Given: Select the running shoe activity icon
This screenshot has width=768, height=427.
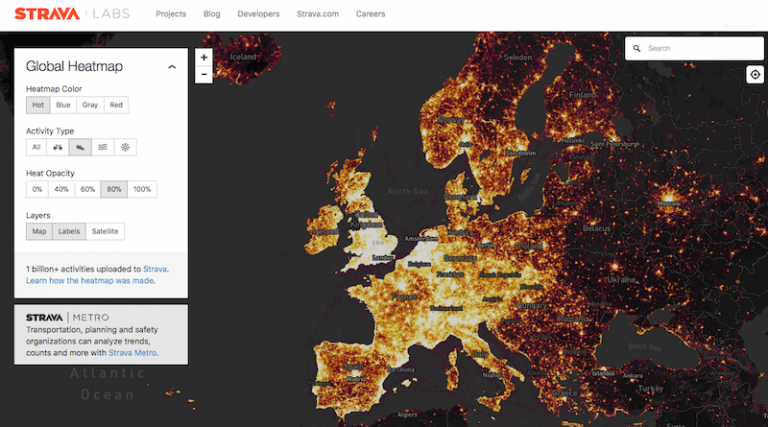Looking at the screenshot, I should point(80,147).
